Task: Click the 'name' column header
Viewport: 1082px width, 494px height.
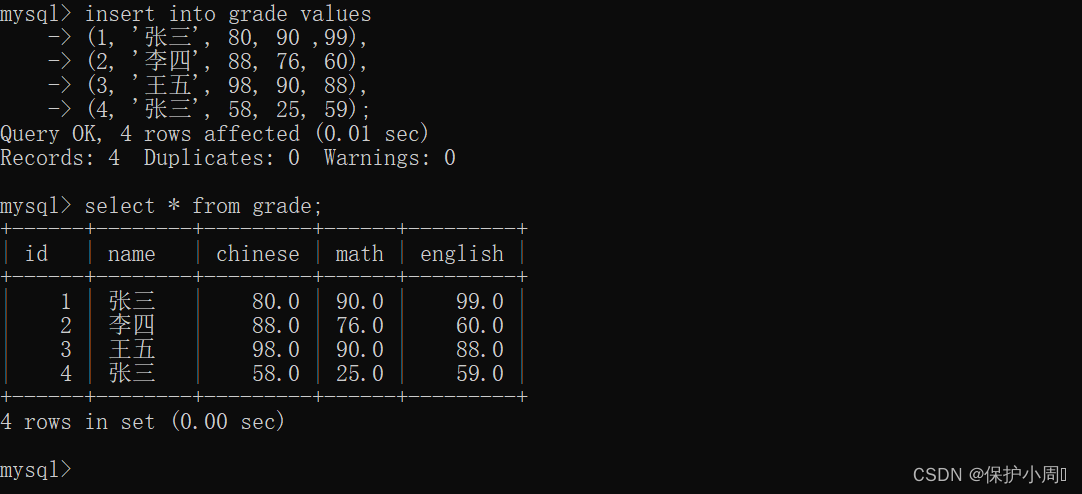Action: (x=131, y=254)
